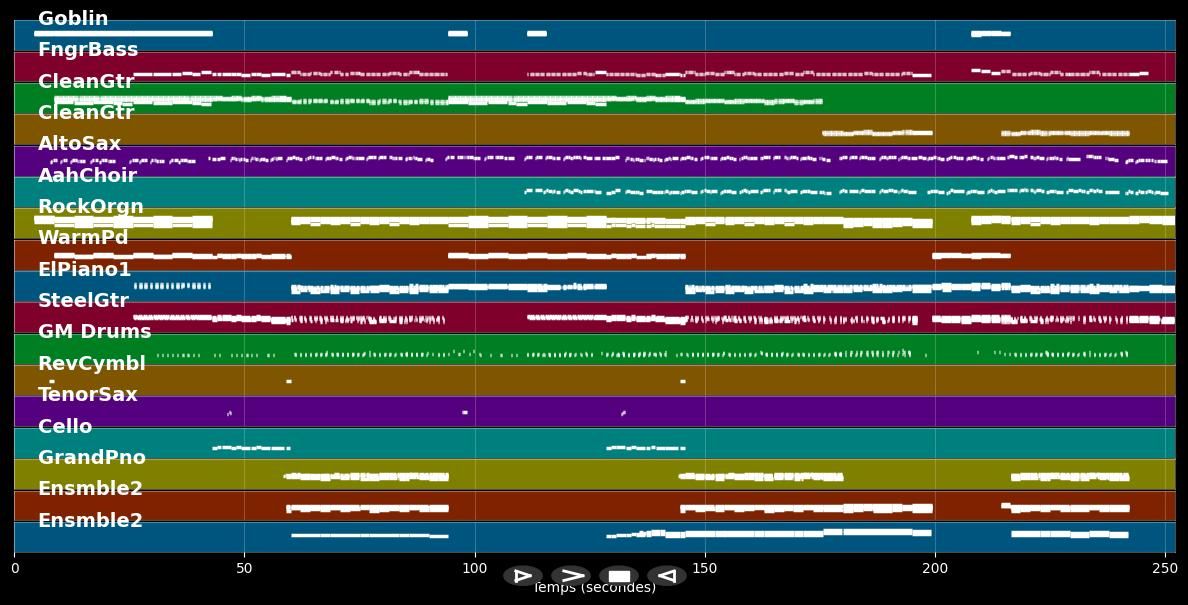Select the FngrBass track name
Image resolution: width=1188 pixels, height=605 pixels.
point(87,48)
